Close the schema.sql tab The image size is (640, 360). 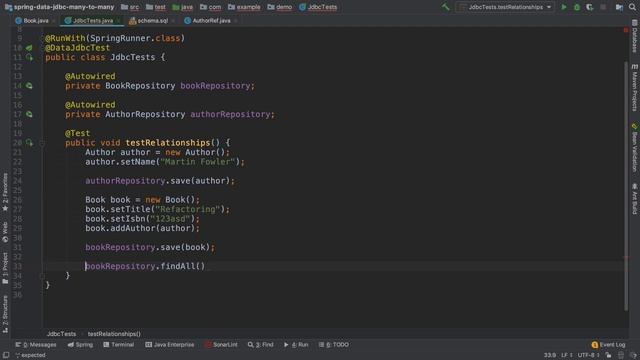pos(173,21)
